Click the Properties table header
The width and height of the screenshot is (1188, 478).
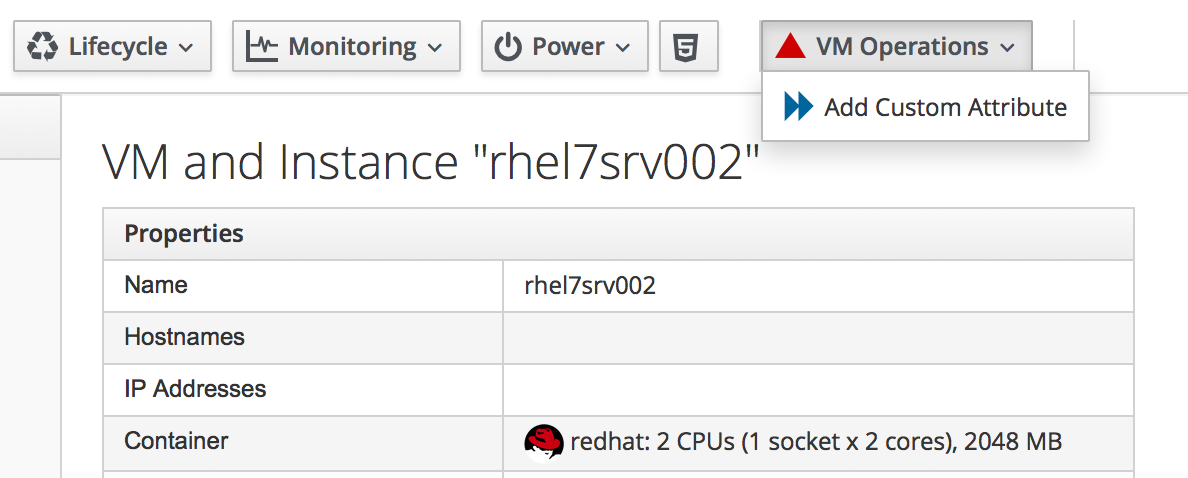(x=184, y=234)
